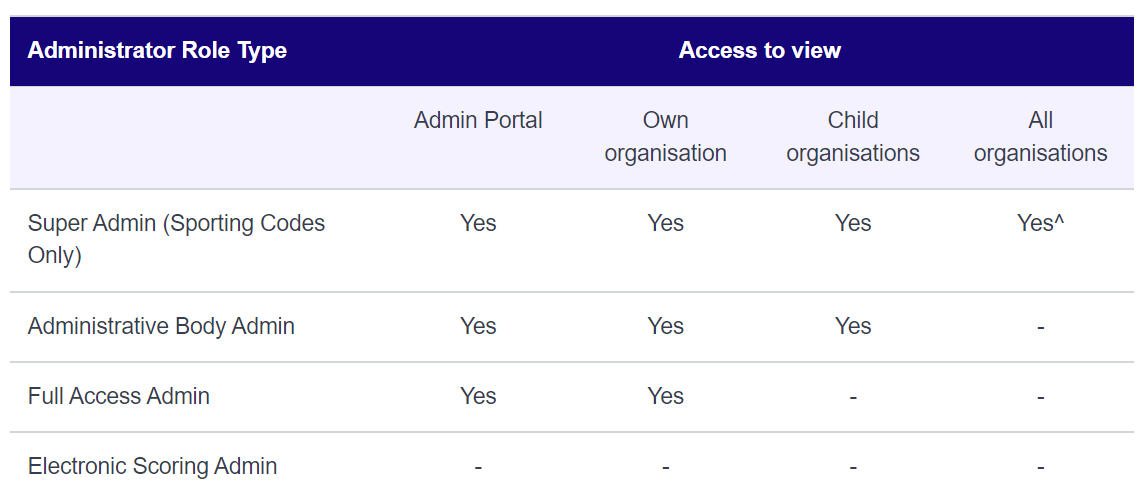
Task: Click Full Access Admin's Child organisations dash
Action: coord(853,397)
